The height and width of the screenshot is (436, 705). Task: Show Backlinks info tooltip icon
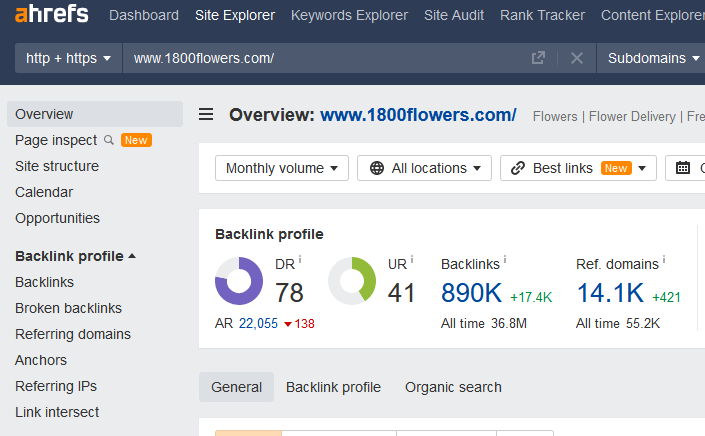click(505, 259)
